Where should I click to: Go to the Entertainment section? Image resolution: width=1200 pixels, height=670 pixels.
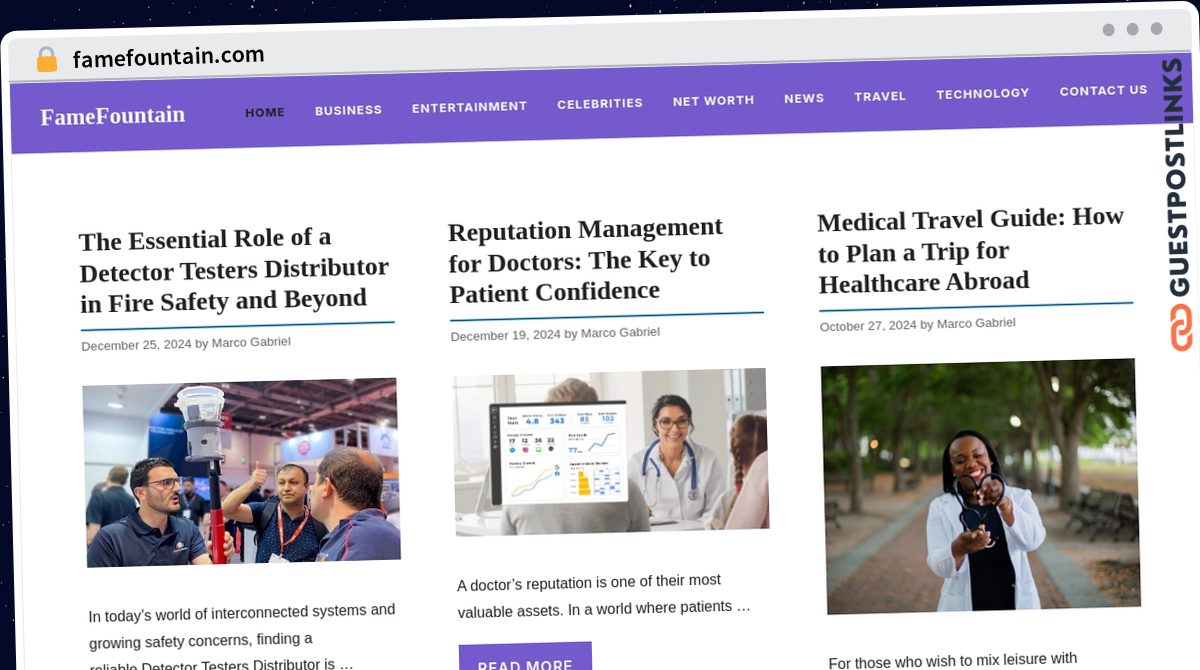point(469,106)
